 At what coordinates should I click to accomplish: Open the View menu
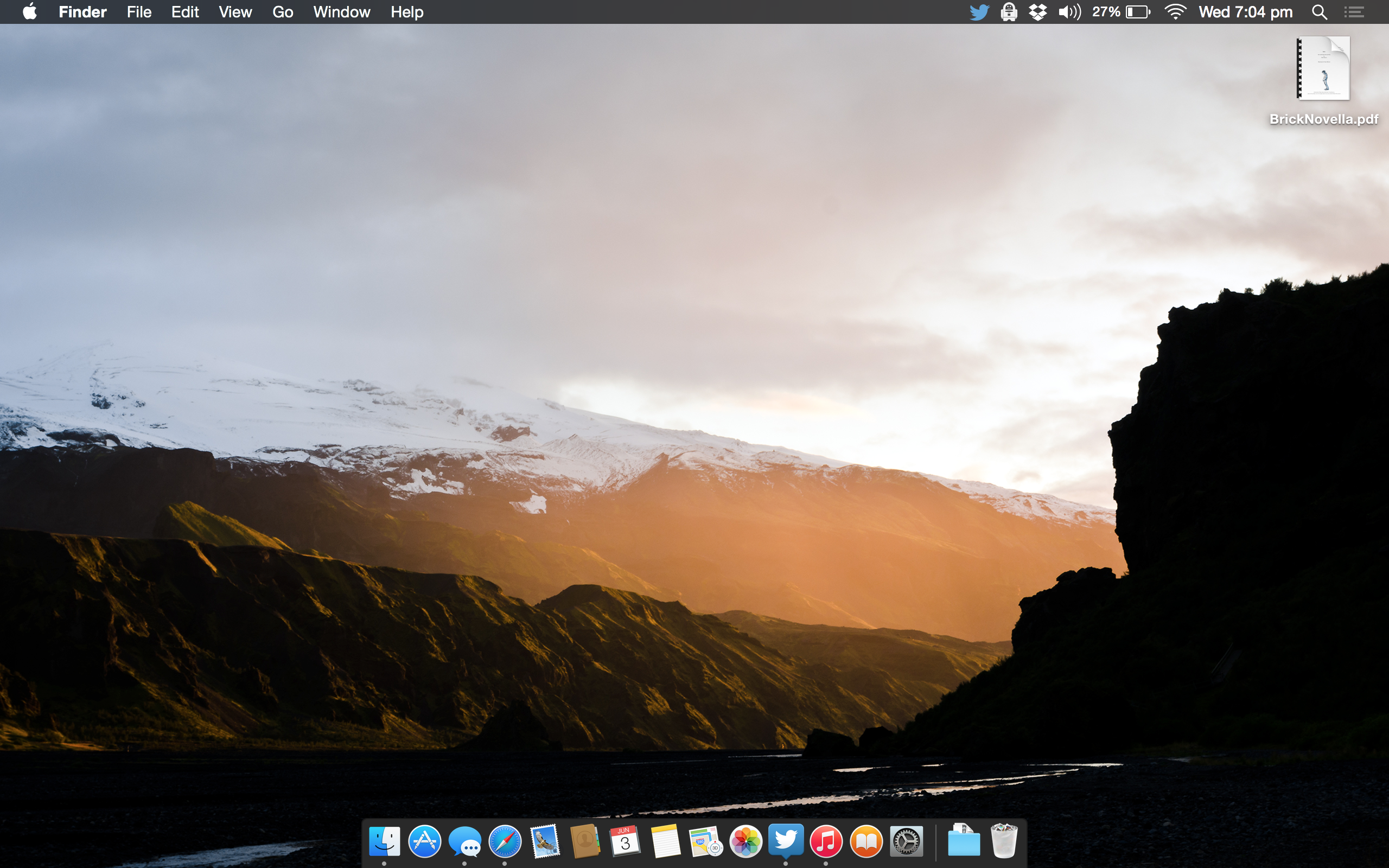[x=235, y=11]
